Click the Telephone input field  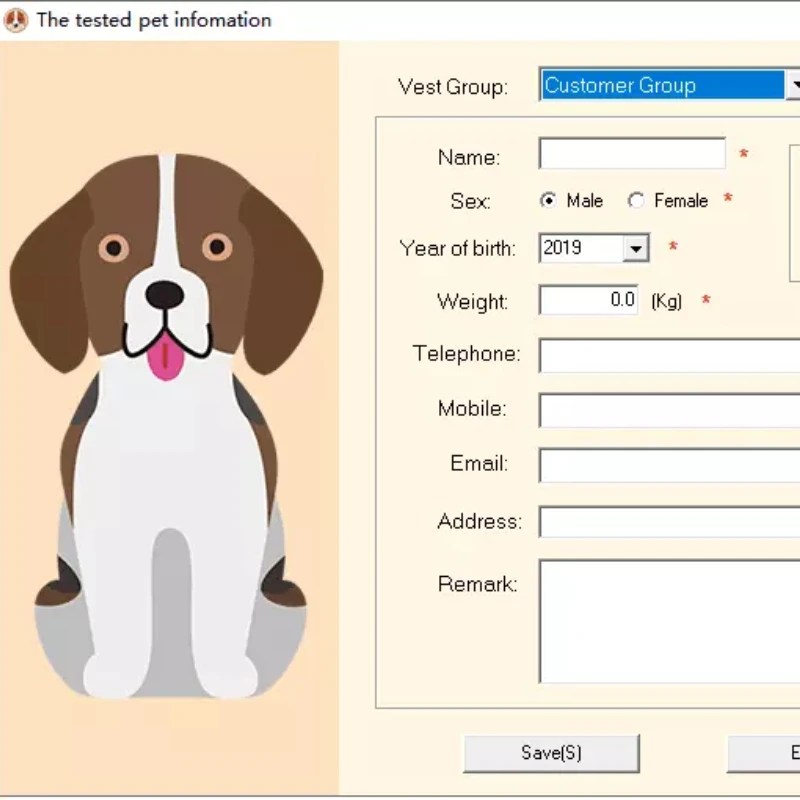(670, 355)
